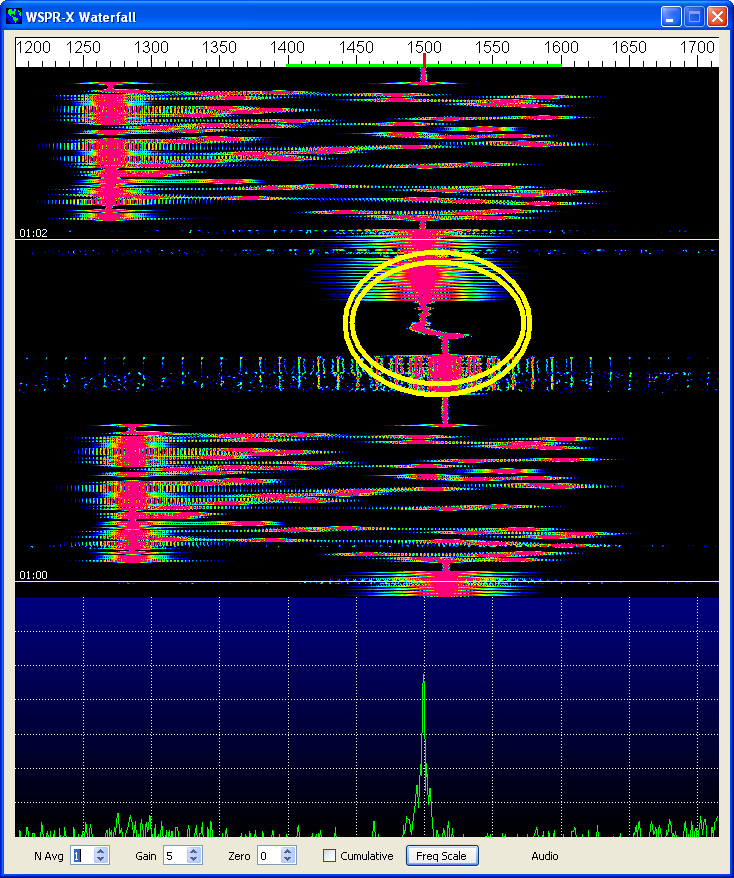This screenshot has height=878, width=734.
Task: Close the WSPR-X Waterfall window
Action: click(x=717, y=16)
